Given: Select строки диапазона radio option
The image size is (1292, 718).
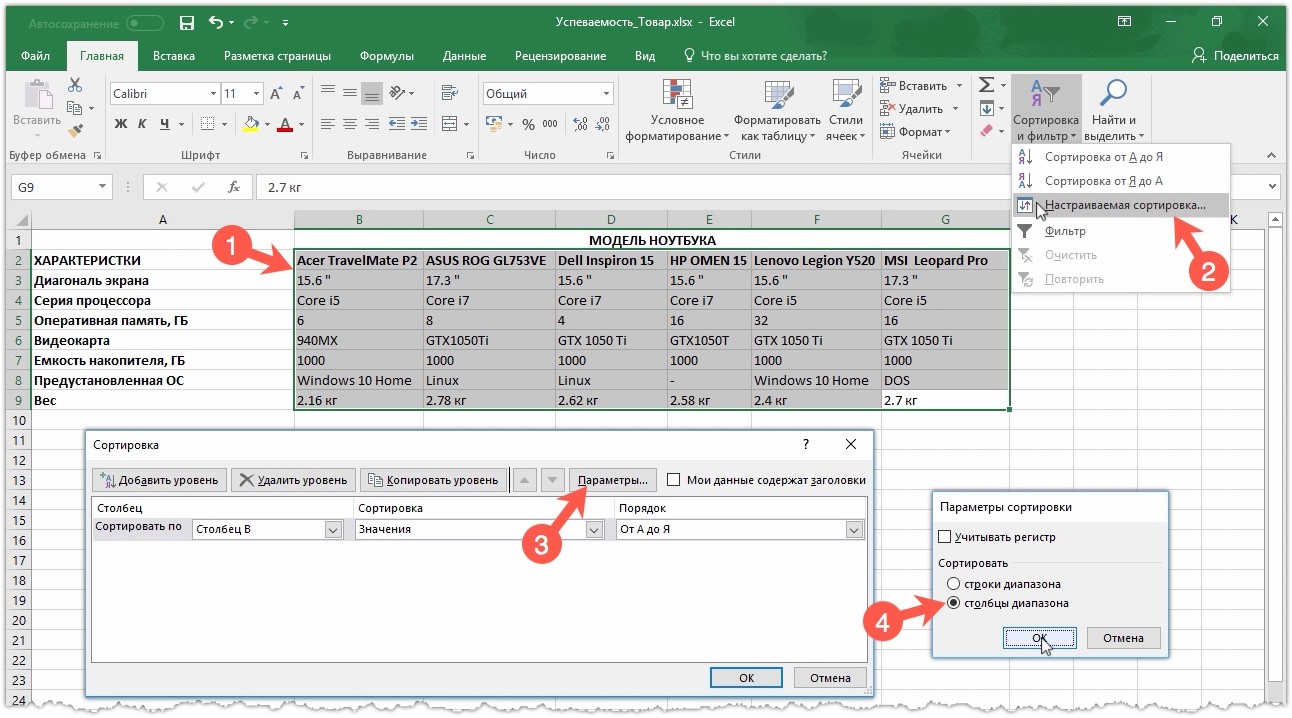Looking at the screenshot, I should (x=953, y=584).
